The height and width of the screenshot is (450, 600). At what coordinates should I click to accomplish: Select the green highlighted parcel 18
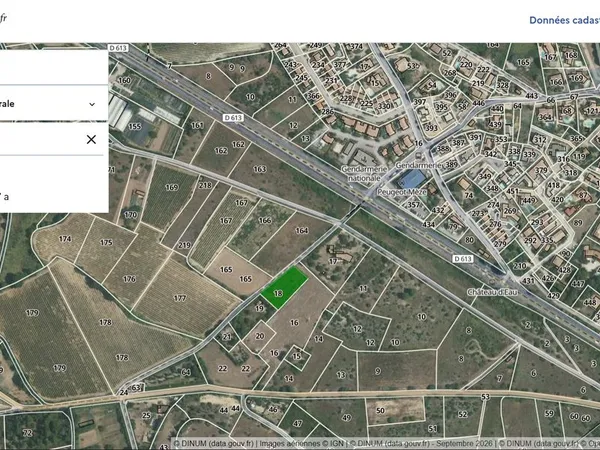284,287
